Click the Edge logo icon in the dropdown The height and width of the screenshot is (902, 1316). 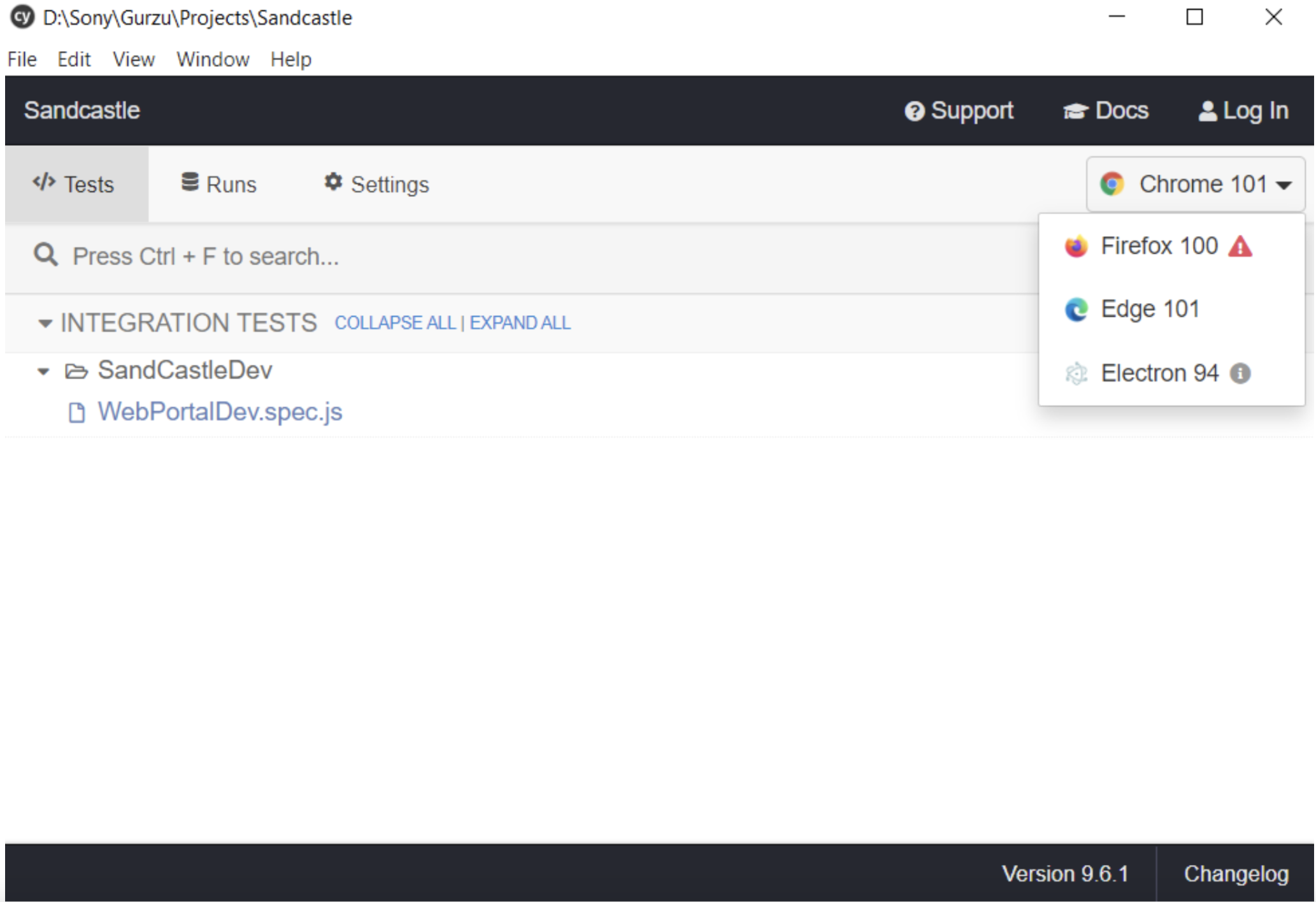coord(1076,310)
